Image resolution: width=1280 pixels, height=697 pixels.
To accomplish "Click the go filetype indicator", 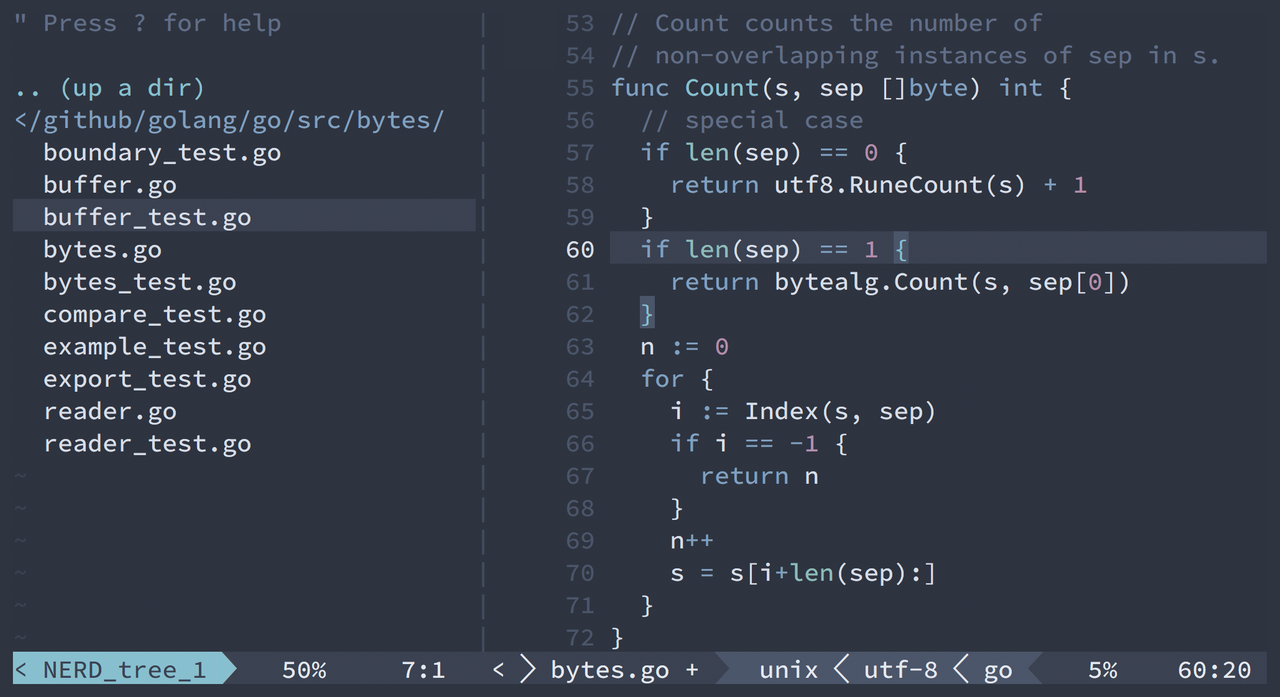I will pyautogui.click(x=997, y=670).
